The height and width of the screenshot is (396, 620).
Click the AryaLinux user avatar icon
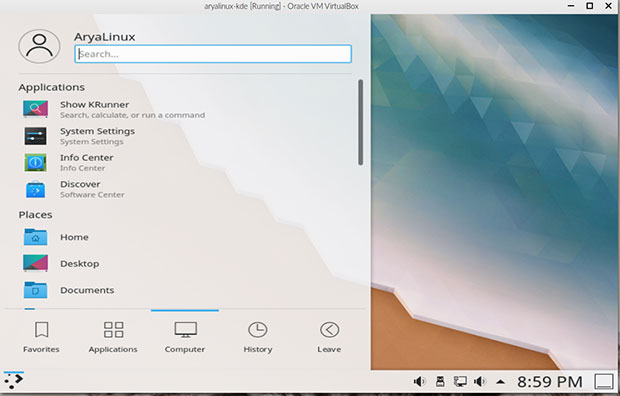(x=39, y=46)
